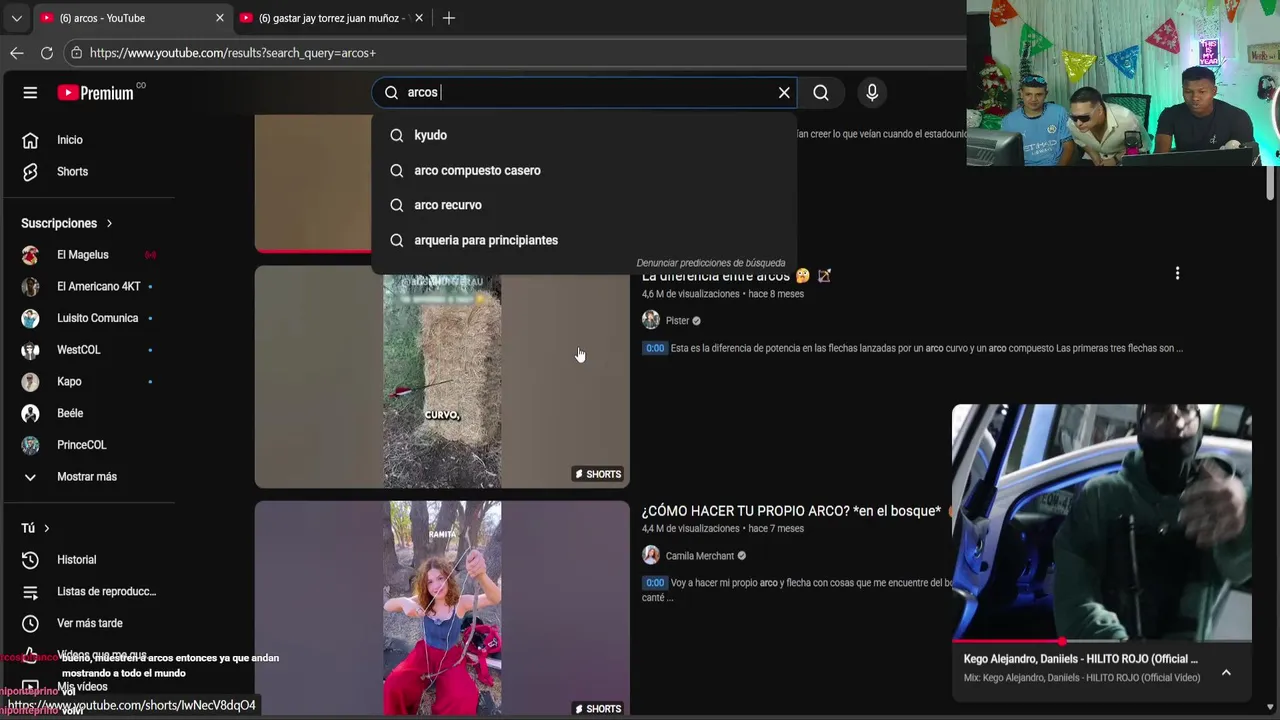Viewport: 1280px width, 720px height.
Task: Open more options for diferencia entre arcos
Action: [x=1177, y=273]
